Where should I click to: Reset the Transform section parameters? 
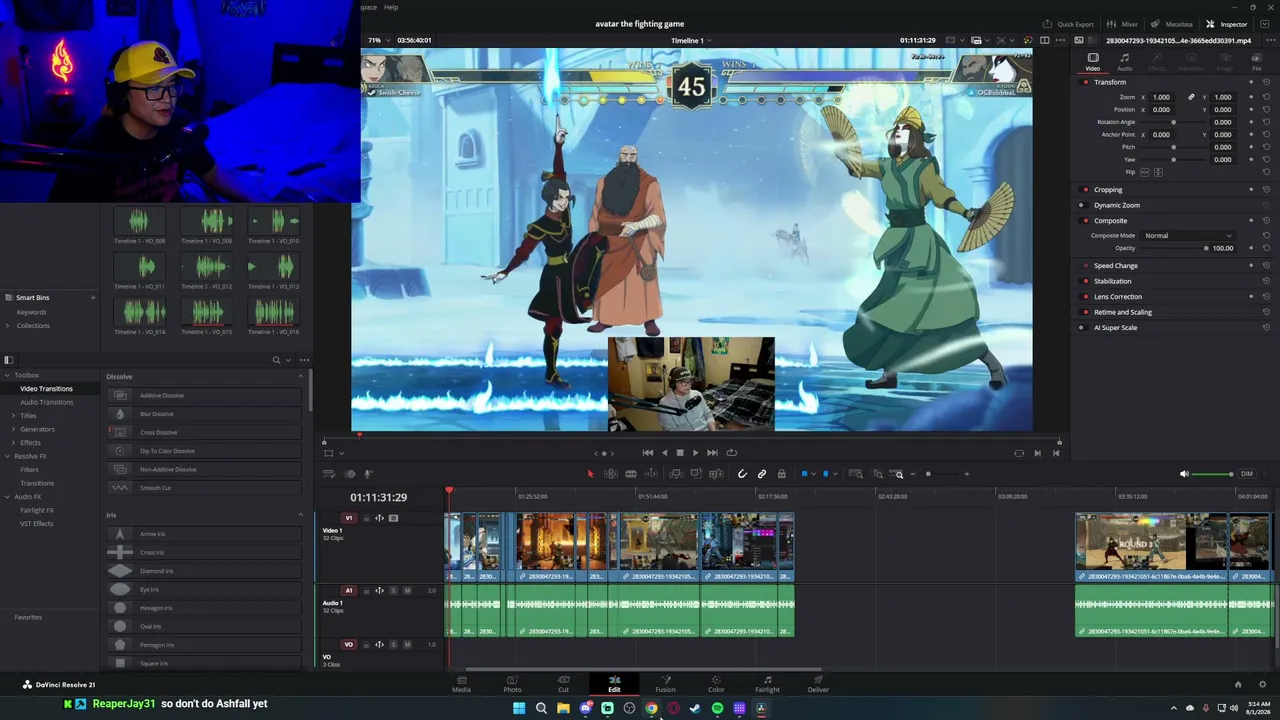[1266, 82]
